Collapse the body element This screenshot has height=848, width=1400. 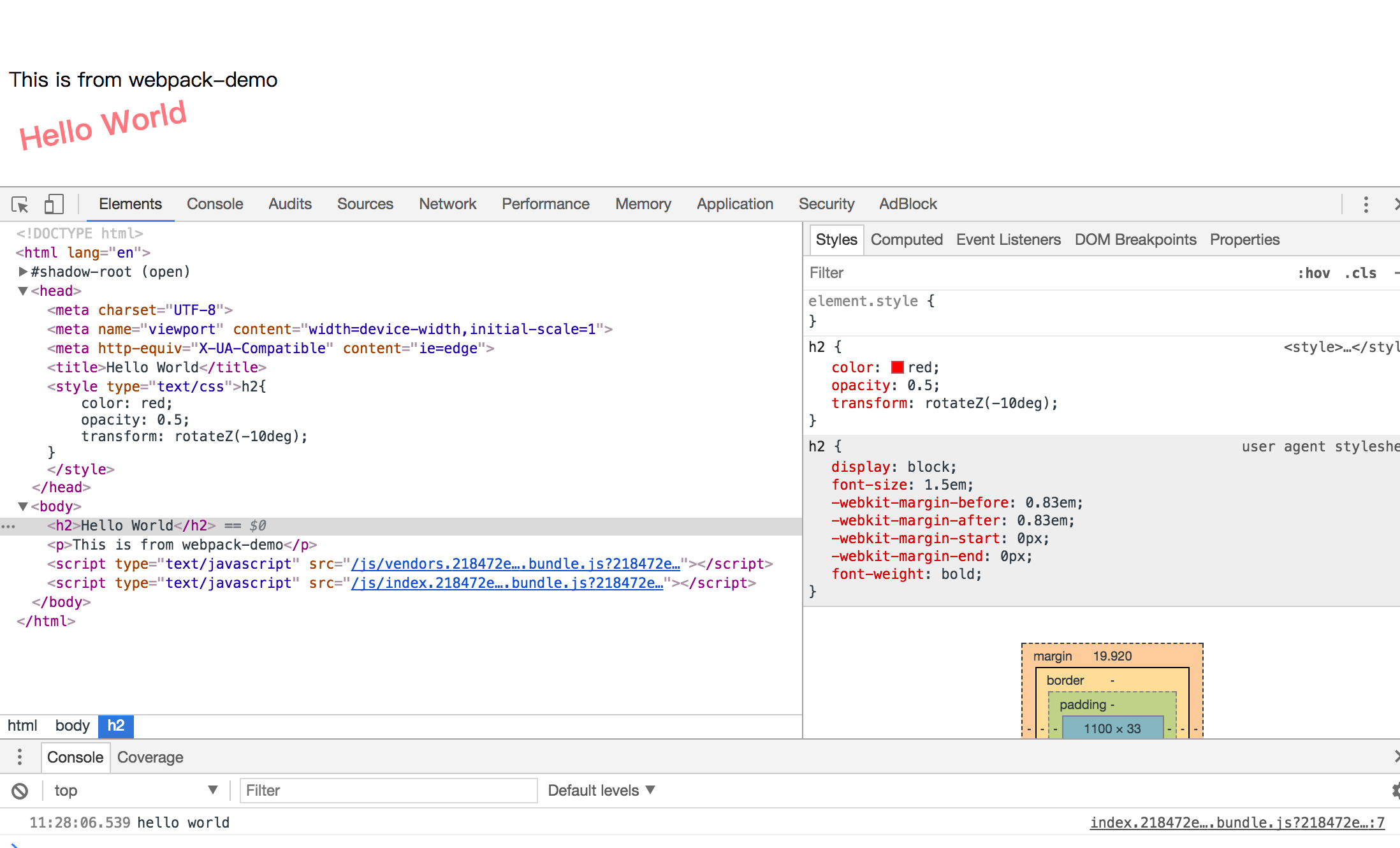pyautogui.click(x=23, y=506)
